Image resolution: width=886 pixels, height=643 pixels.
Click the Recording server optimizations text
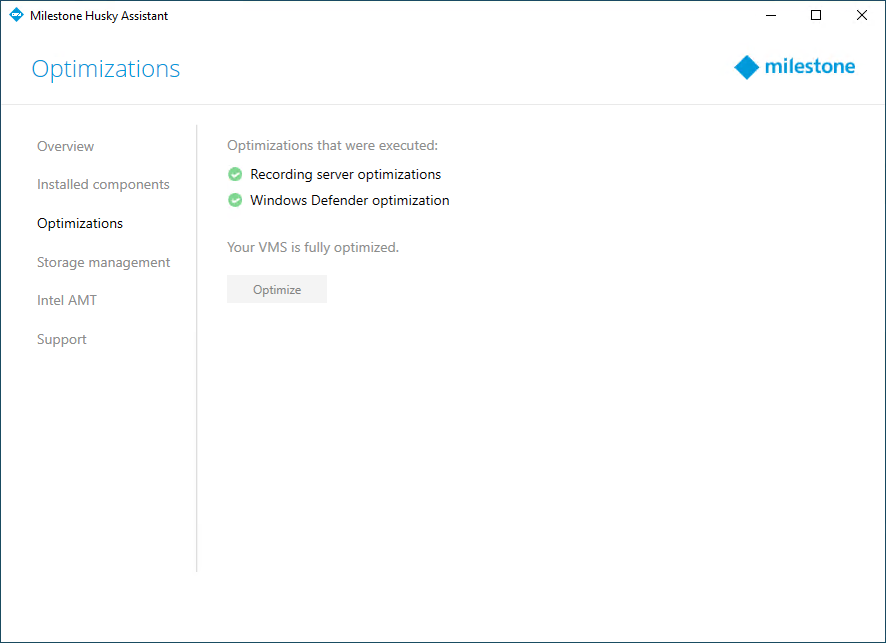[345, 175]
